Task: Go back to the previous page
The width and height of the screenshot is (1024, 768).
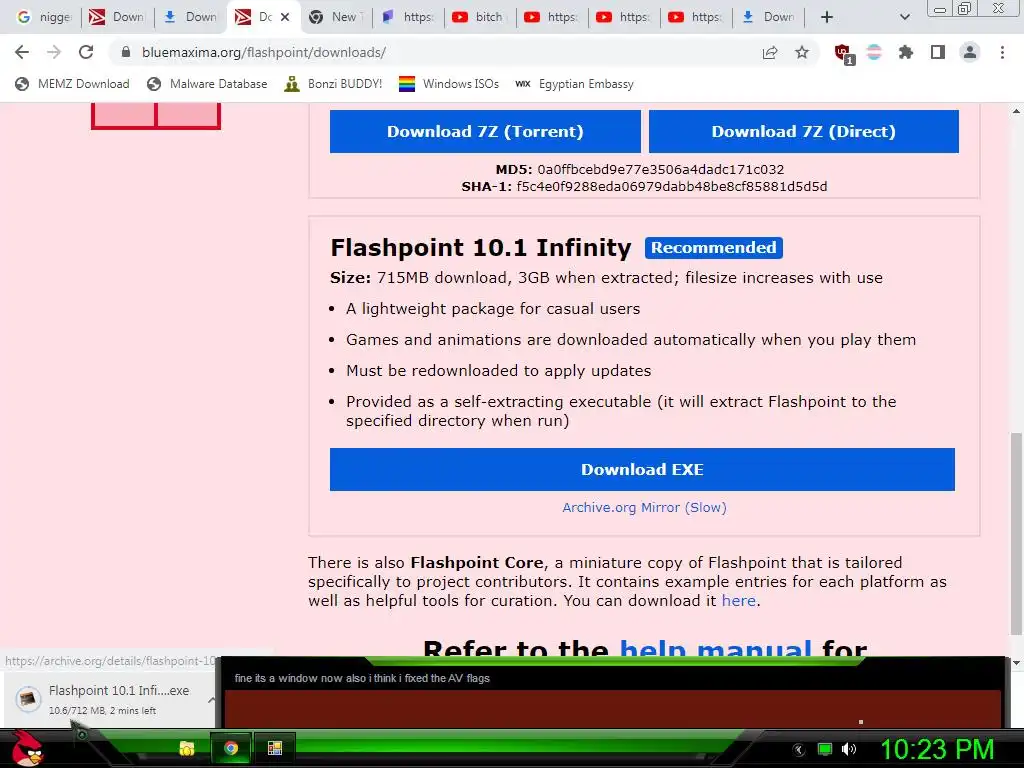Action: (22, 52)
